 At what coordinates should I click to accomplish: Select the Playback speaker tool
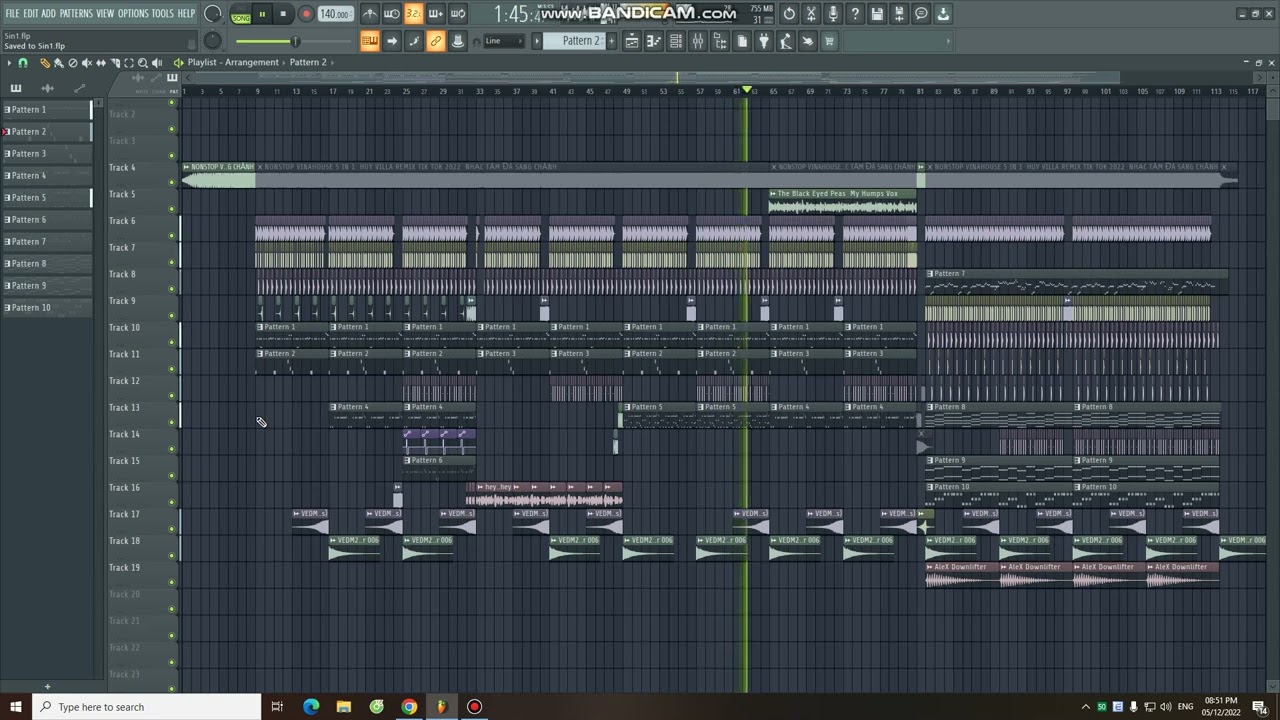(157, 62)
